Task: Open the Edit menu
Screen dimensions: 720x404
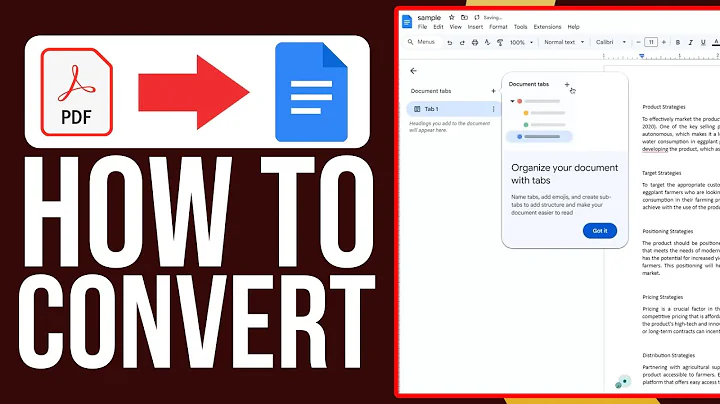Action: coord(439,27)
